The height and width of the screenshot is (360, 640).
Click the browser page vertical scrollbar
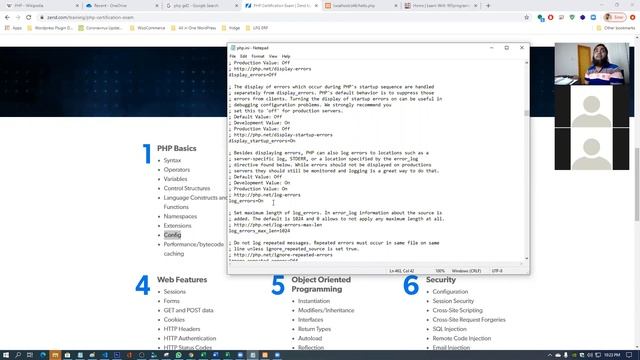pyautogui.click(x=637, y=184)
